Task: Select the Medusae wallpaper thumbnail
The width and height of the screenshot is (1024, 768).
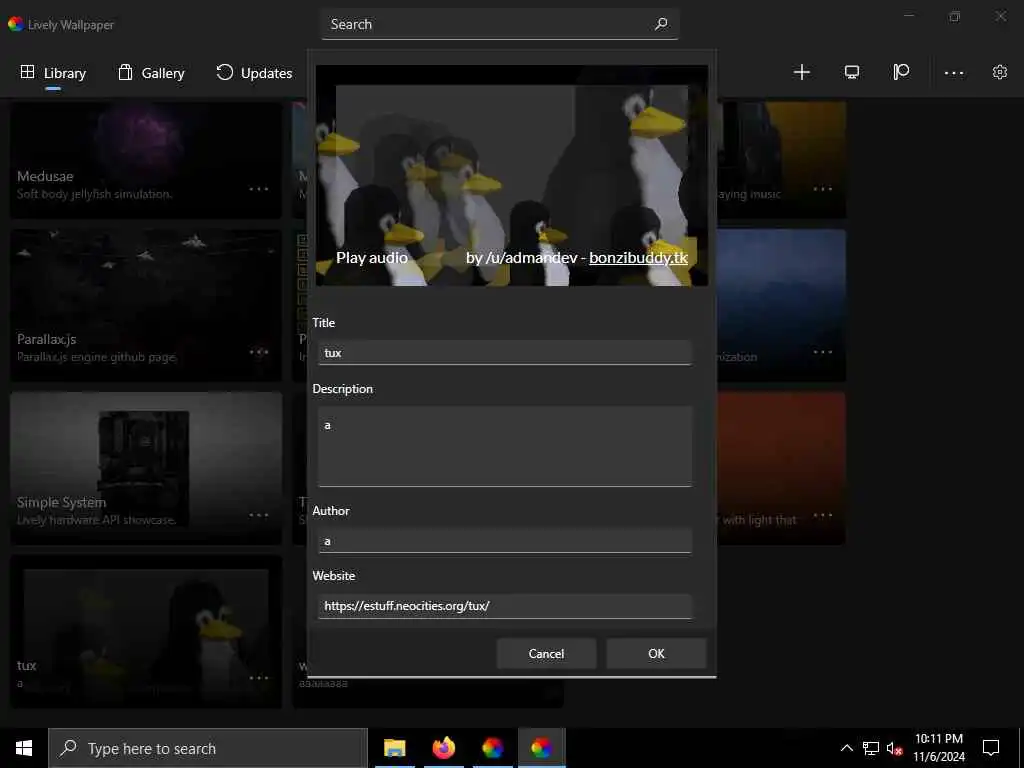Action: coord(146,160)
